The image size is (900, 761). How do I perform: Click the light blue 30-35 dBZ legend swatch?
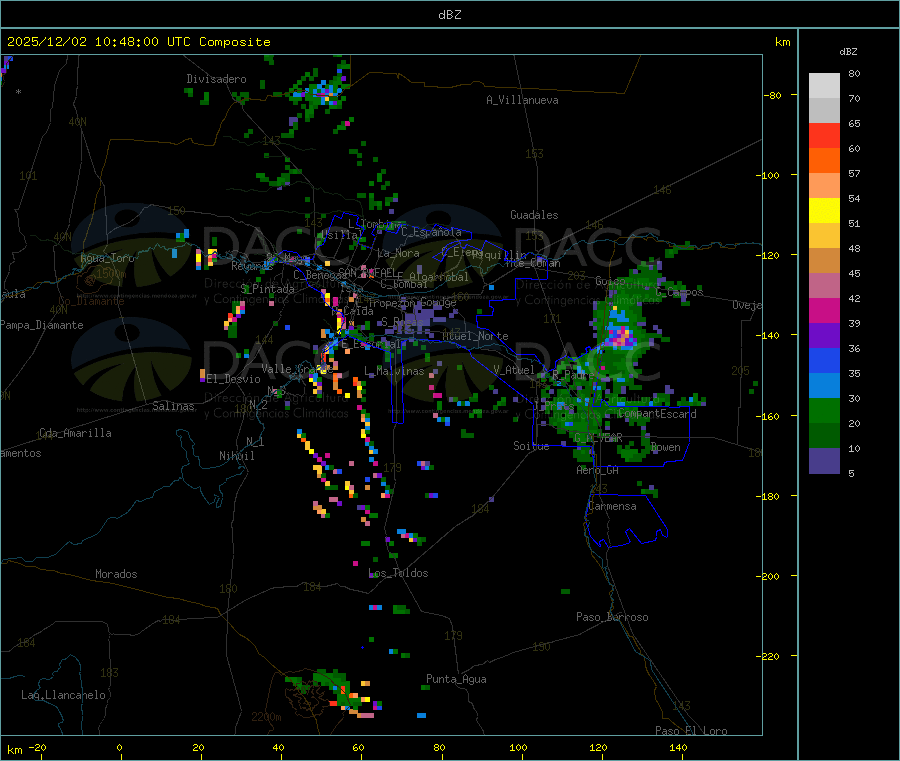pyautogui.click(x=824, y=386)
